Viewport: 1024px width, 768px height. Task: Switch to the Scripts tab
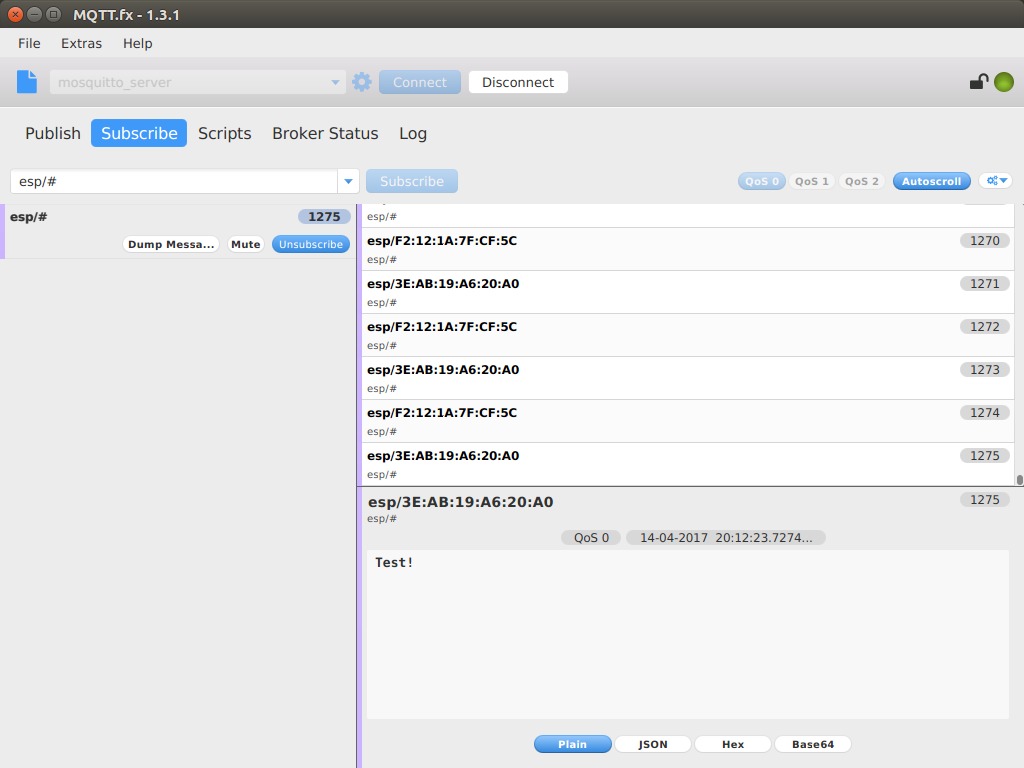225,133
